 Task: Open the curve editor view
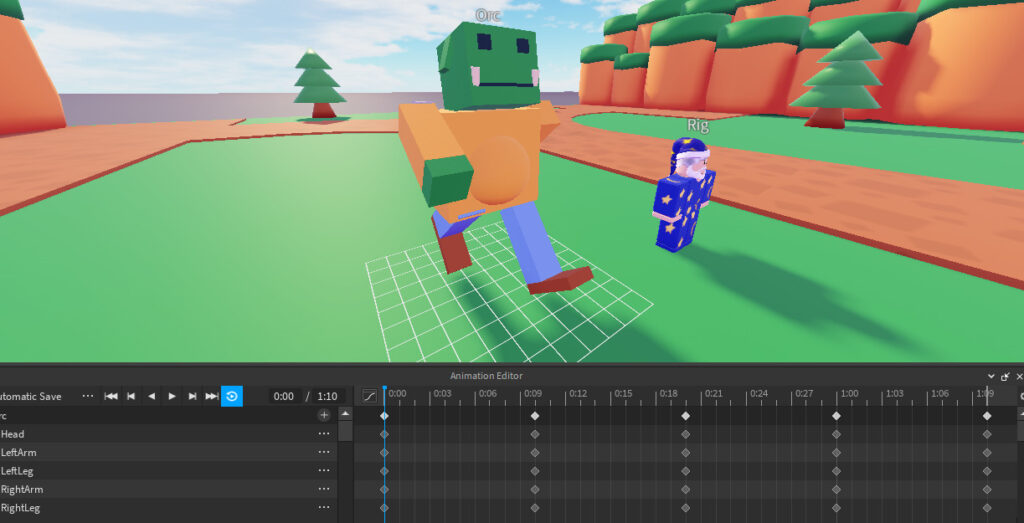(x=370, y=396)
